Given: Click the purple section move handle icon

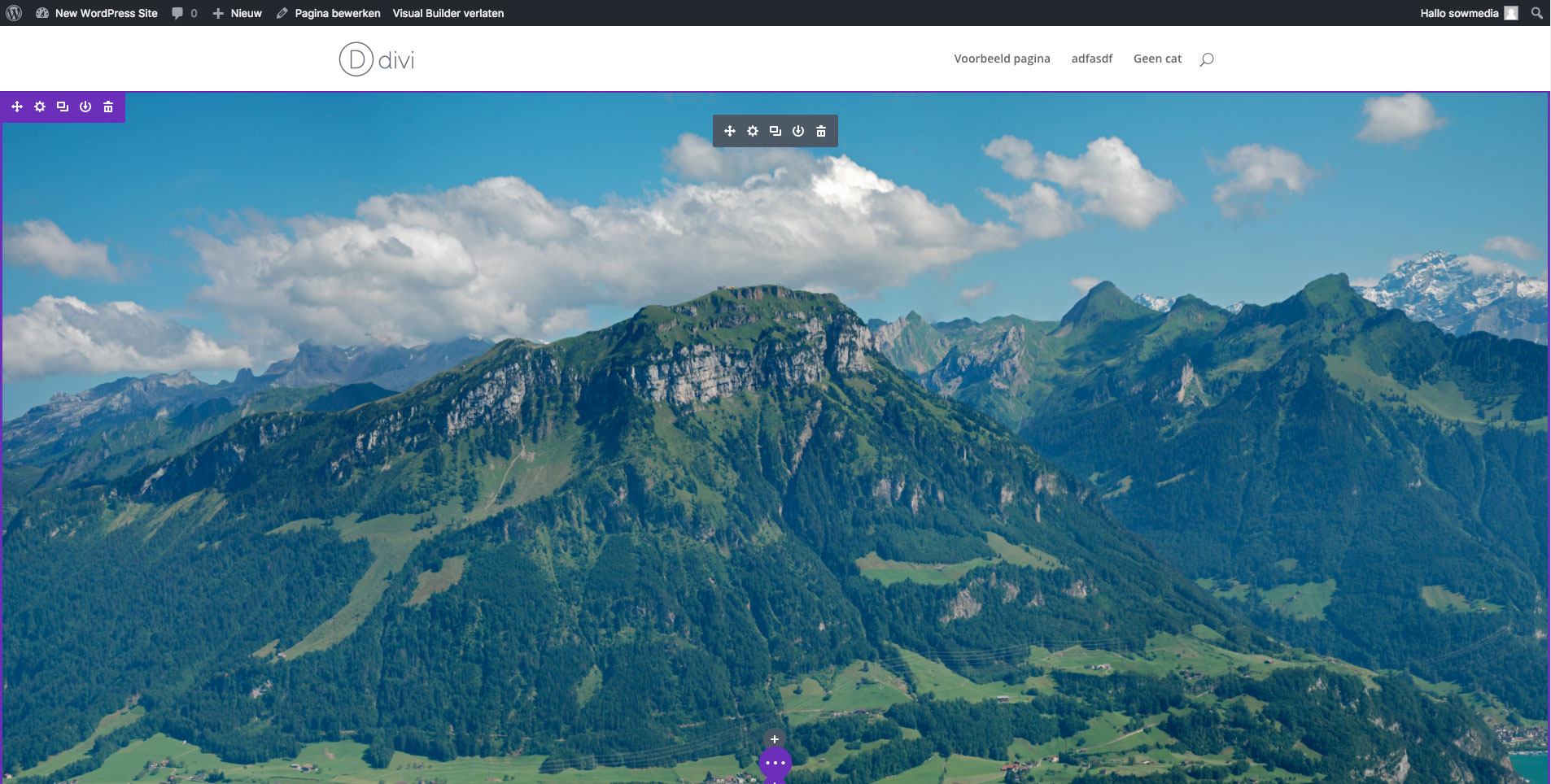Looking at the screenshot, I should click(17, 107).
